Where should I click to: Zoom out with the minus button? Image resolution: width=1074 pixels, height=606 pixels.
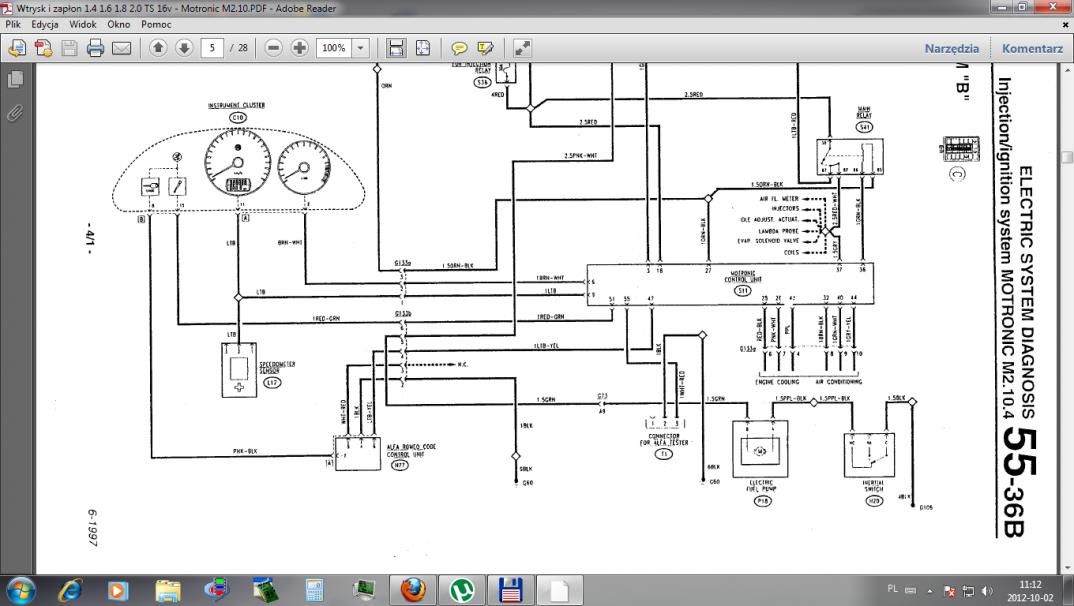click(x=273, y=48)
